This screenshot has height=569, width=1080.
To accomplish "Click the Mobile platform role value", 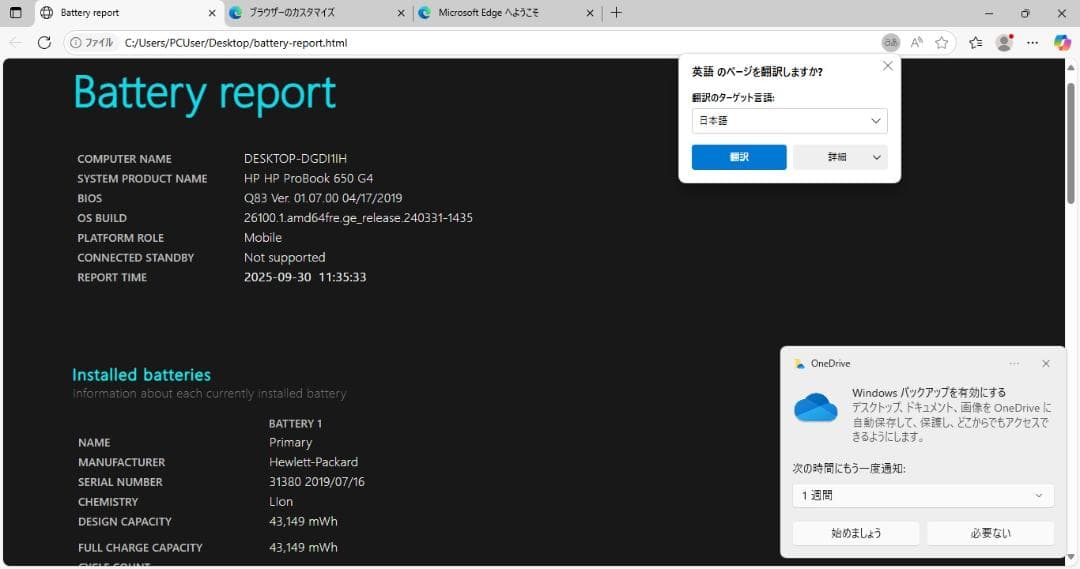I will pos(263,238).
